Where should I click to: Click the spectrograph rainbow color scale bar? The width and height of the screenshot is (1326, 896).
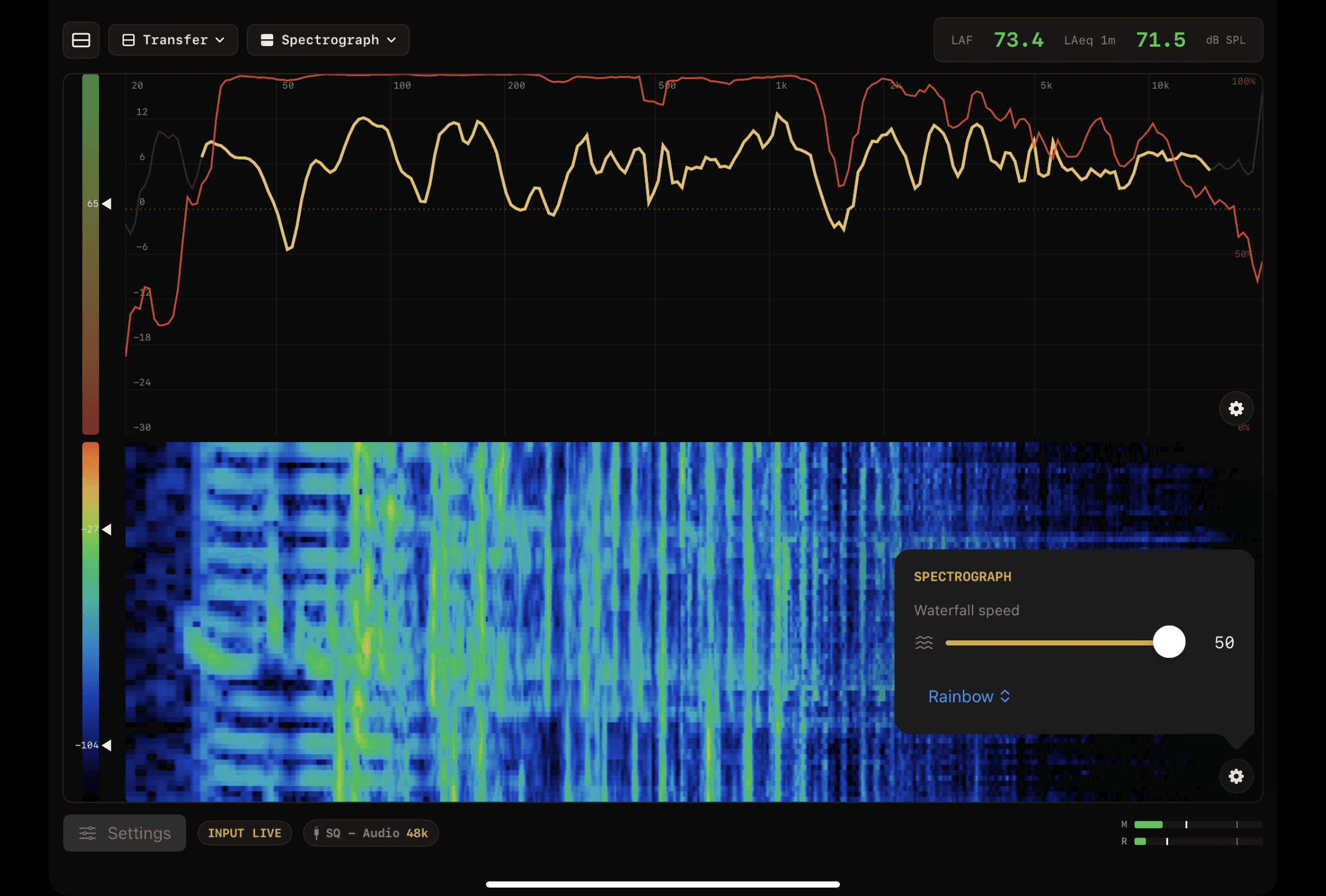(x=90, y=622)
